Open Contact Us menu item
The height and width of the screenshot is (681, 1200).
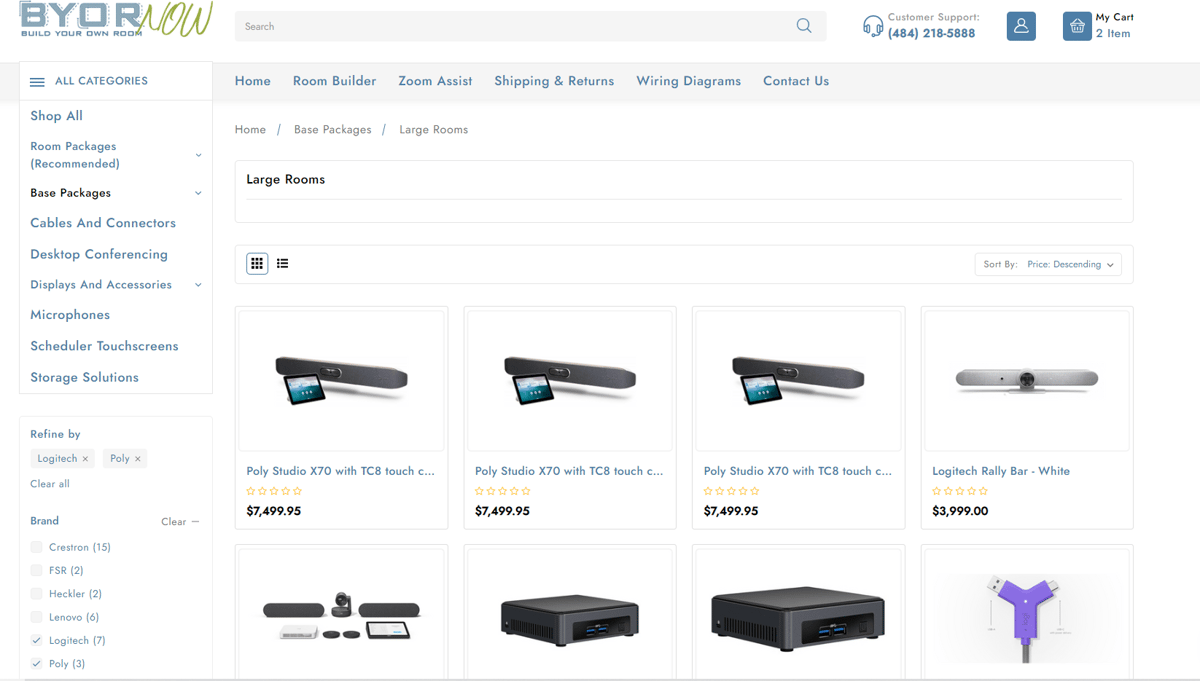[796, 81]
